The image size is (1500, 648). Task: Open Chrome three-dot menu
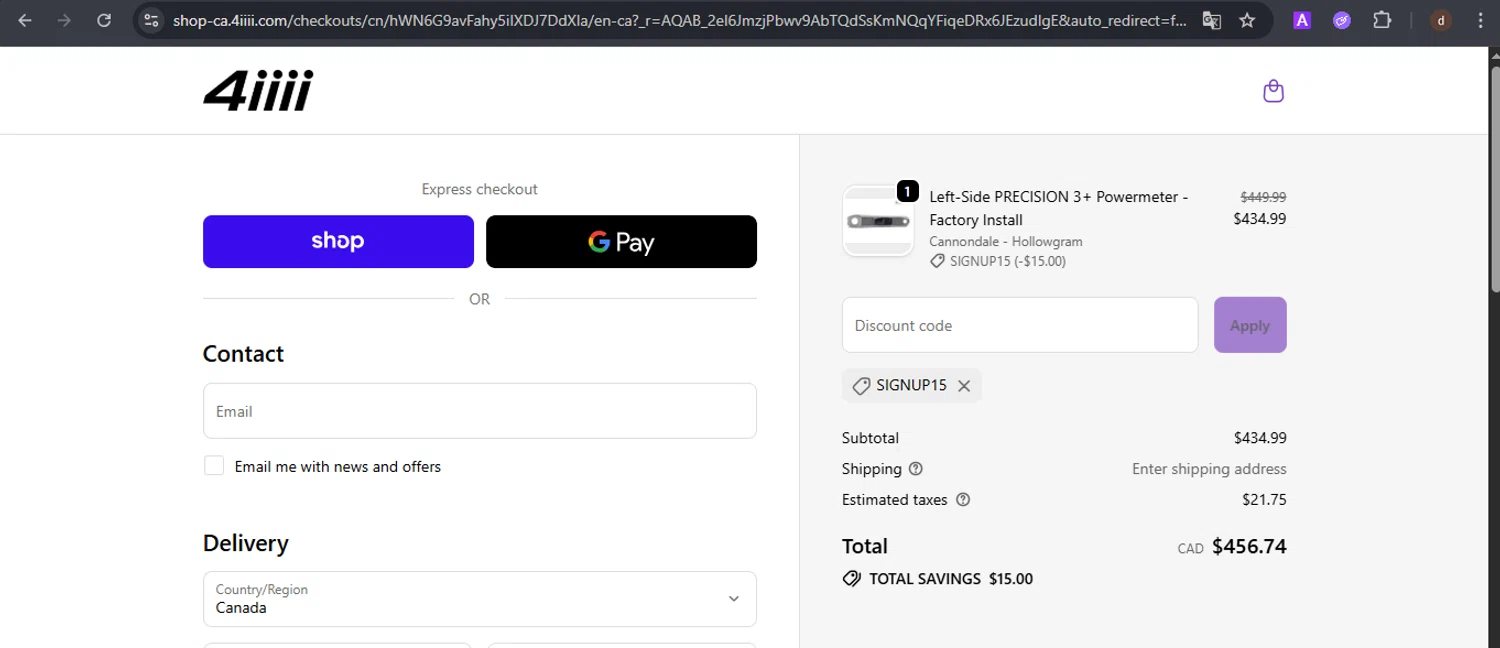[1481, 20]
